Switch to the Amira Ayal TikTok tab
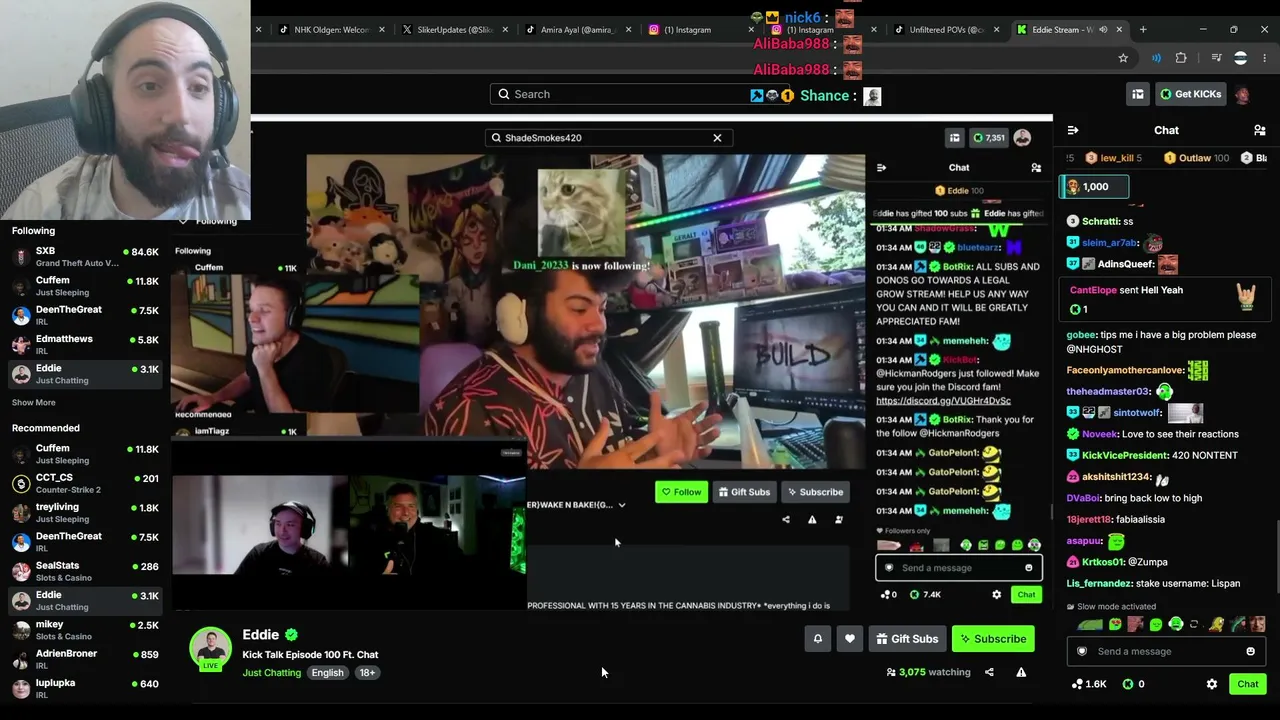The image size is (1280, 720). (577, 29)
